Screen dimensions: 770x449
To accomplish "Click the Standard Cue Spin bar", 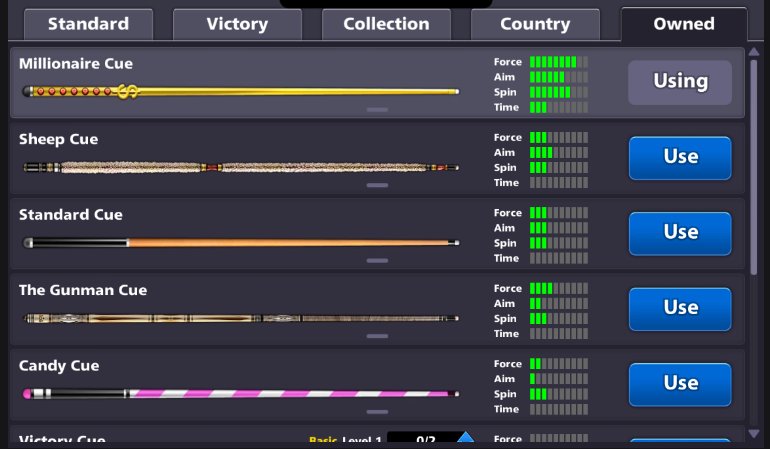I will click(559, 243).
